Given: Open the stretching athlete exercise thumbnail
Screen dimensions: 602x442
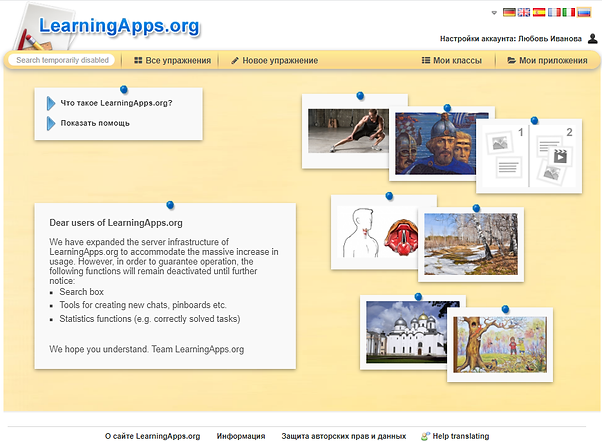Looking at the screenshot, I should coord(348,131).
